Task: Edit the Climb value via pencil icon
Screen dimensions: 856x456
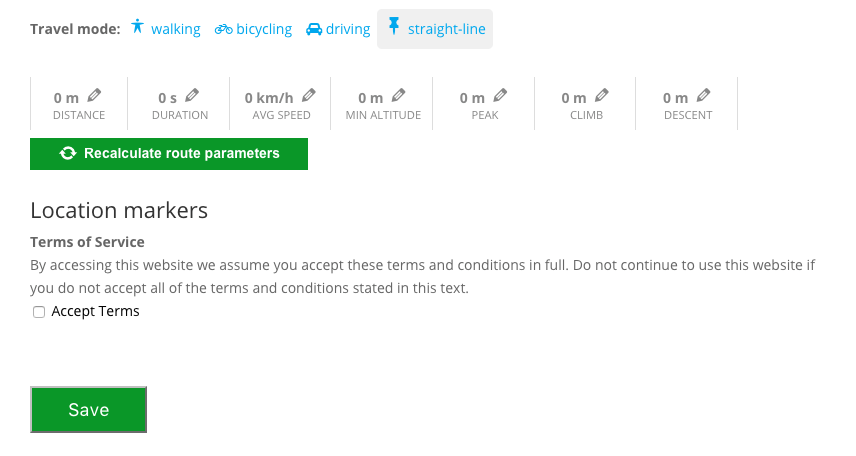Action: [x=601, y=95]
